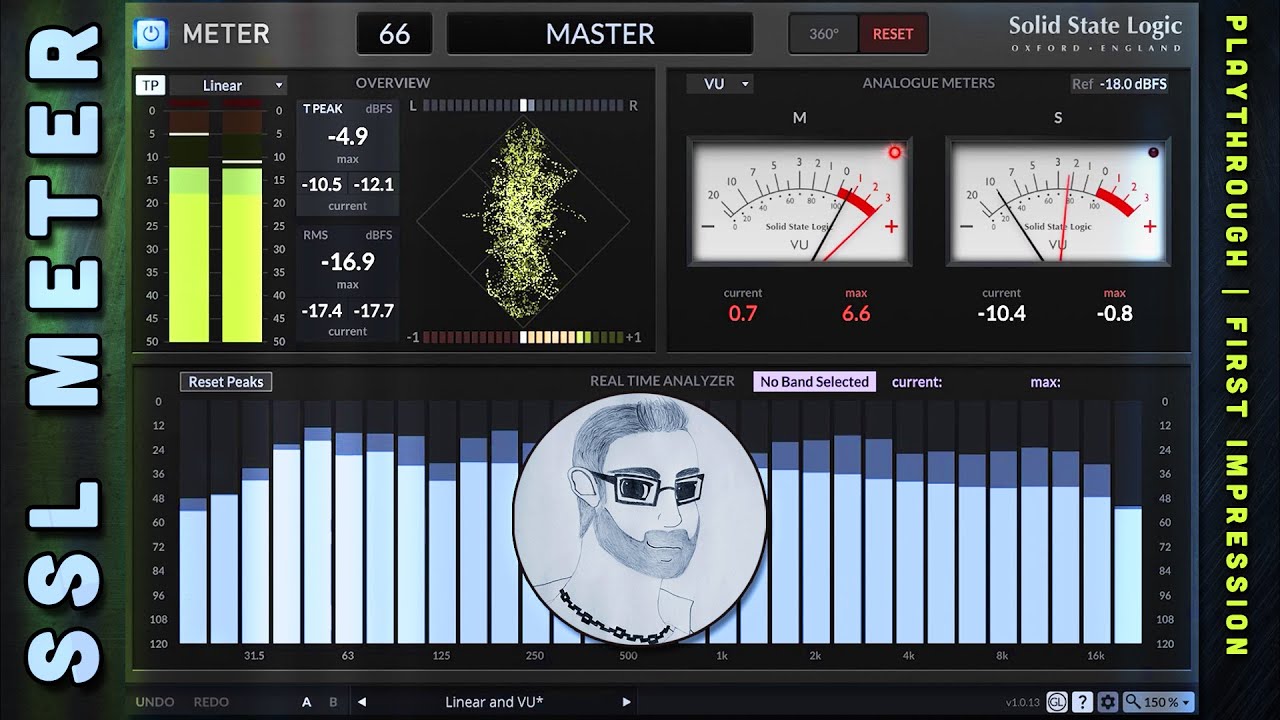Click the M analogue VU meter
The height and width of the screenshot is (720, 1280).
click(799, 202)
